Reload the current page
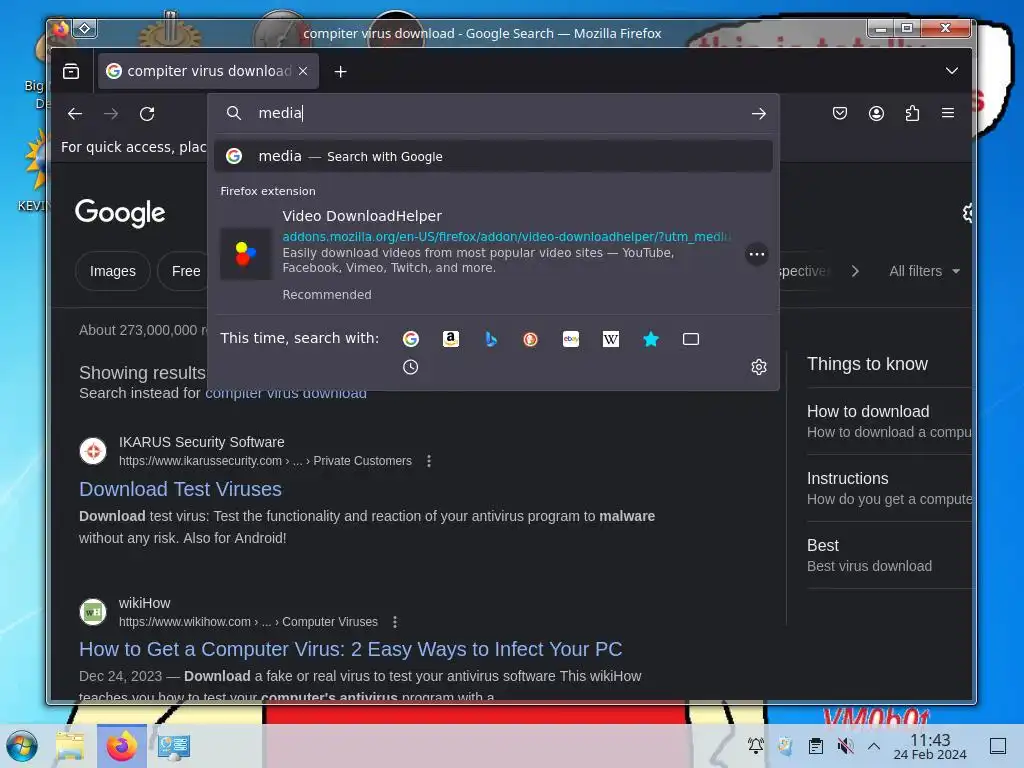The height and width of the screenshot is (768, 1024). 147,114
